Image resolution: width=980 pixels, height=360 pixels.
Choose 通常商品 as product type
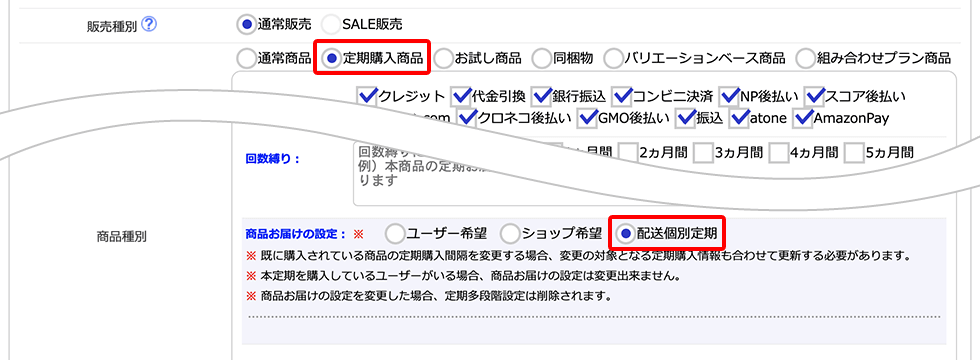pos(246,58)
